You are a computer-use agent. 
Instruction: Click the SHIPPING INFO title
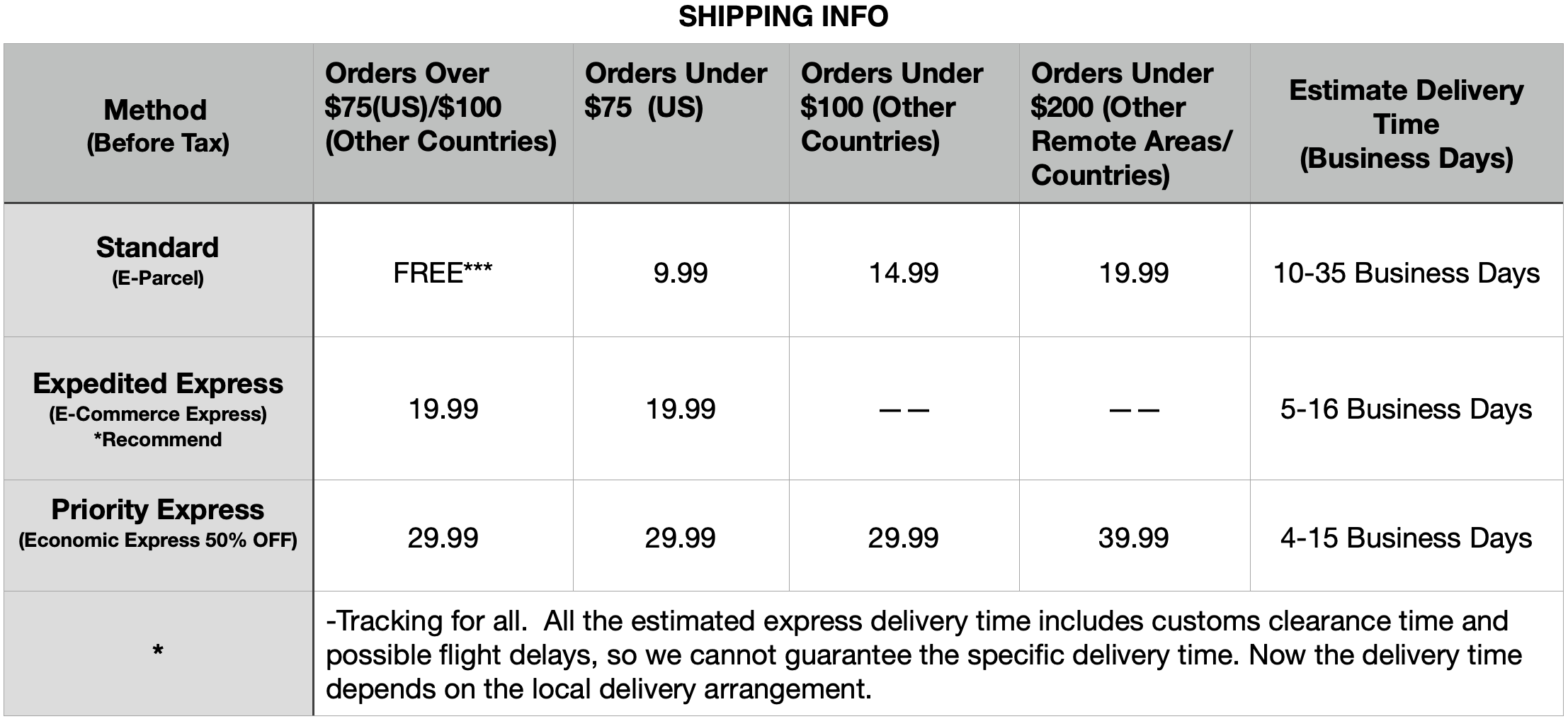click(x=783, y=16)
